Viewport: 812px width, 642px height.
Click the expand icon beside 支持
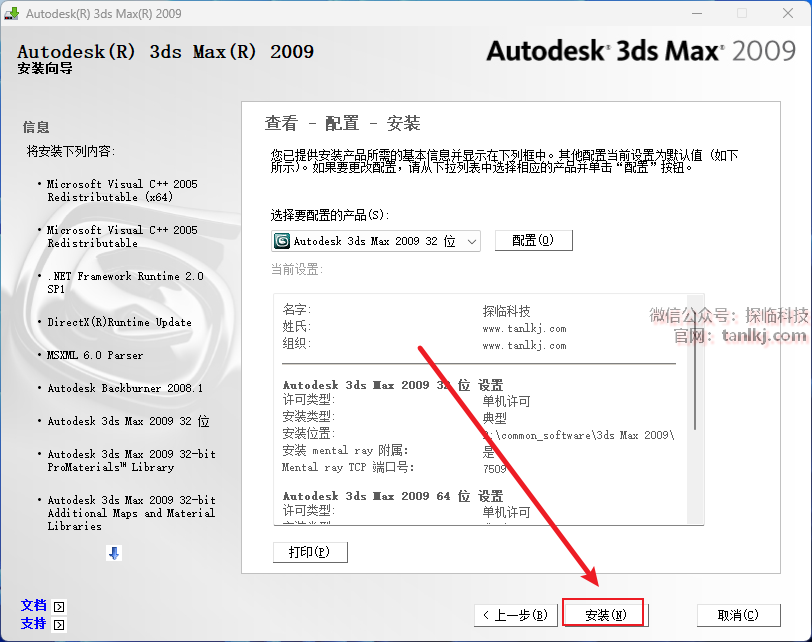point(60,624)
